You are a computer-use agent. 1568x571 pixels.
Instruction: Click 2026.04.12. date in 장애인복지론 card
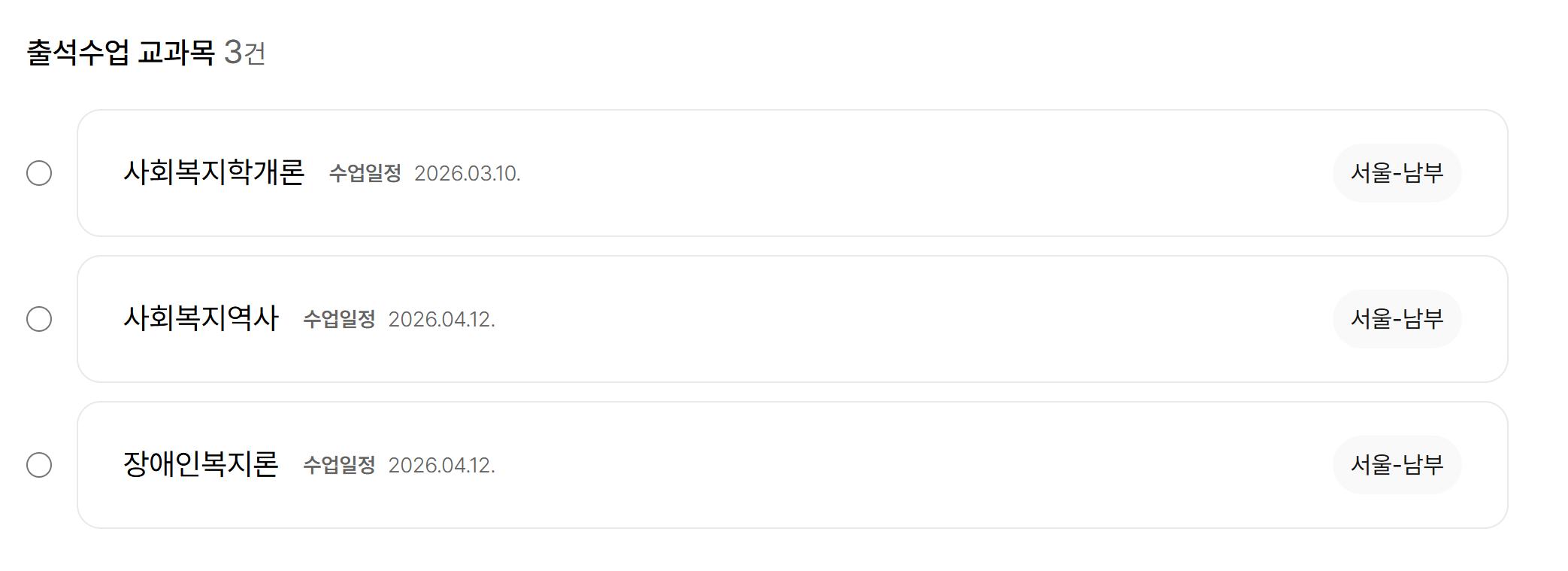click(441, 466)
